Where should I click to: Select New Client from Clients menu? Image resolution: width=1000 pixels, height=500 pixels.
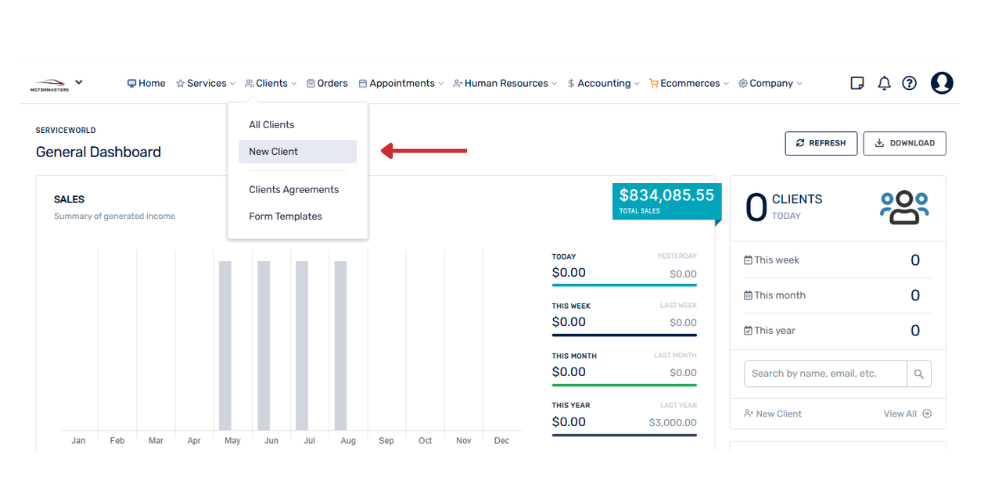click(x=274, y=152)
